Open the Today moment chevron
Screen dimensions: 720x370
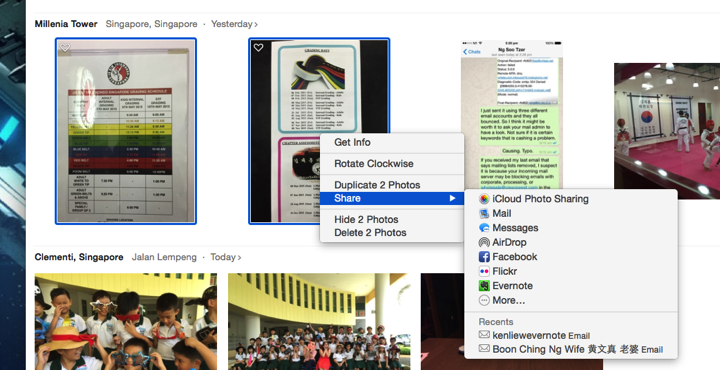point(239,257)
